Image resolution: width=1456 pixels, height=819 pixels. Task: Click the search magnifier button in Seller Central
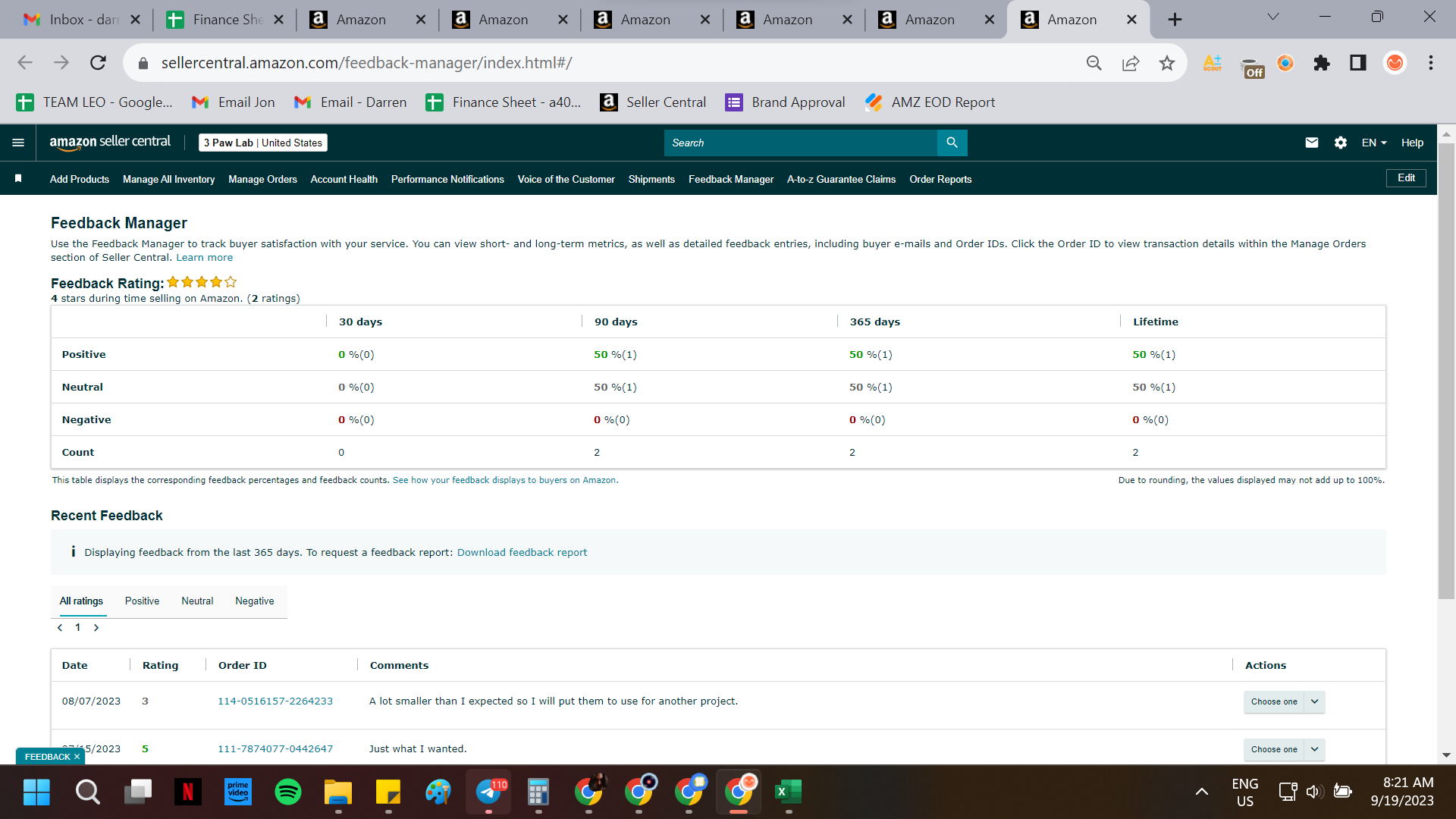coord(952,143)
